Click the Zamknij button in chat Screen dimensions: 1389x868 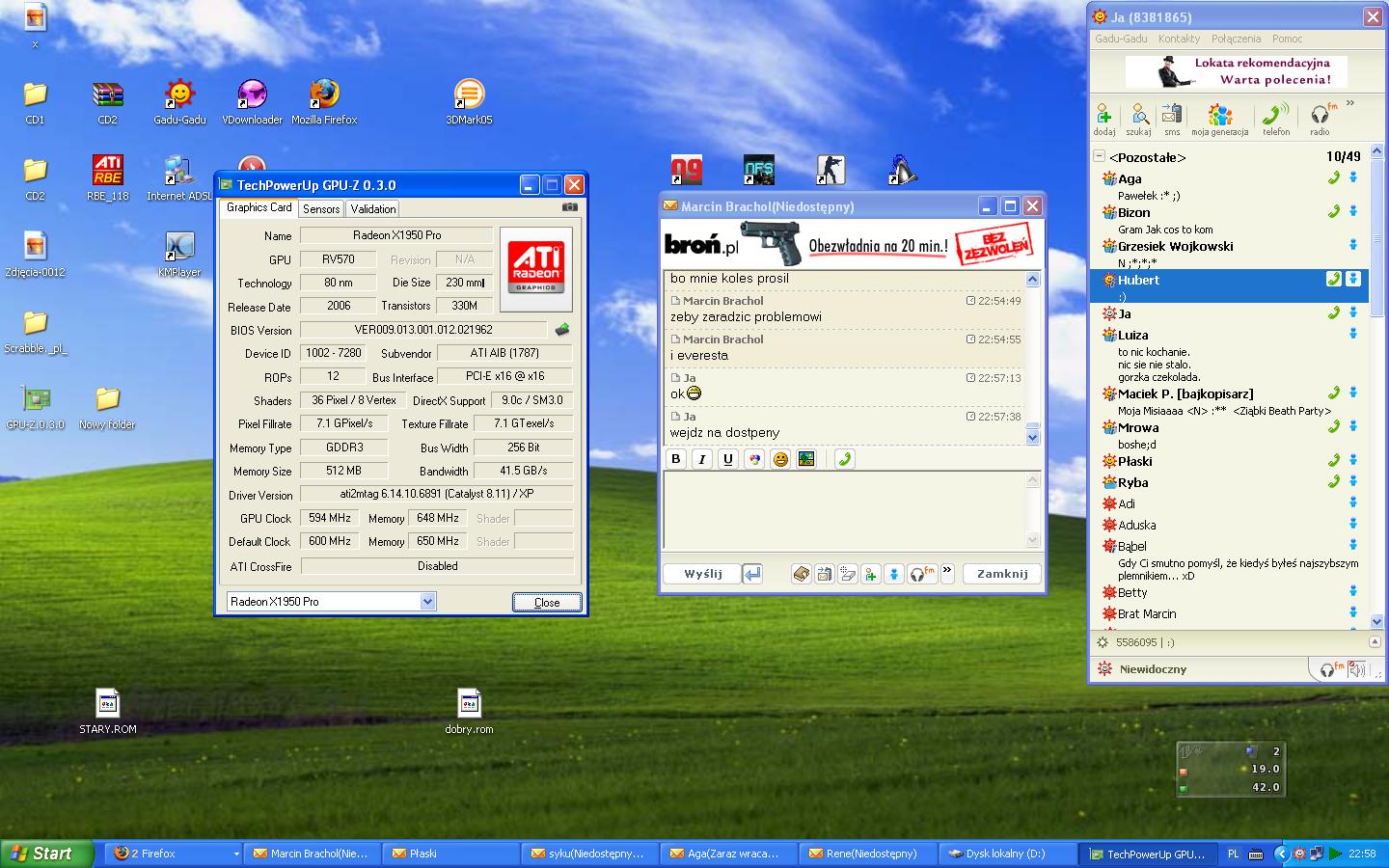pos(1002,574)
